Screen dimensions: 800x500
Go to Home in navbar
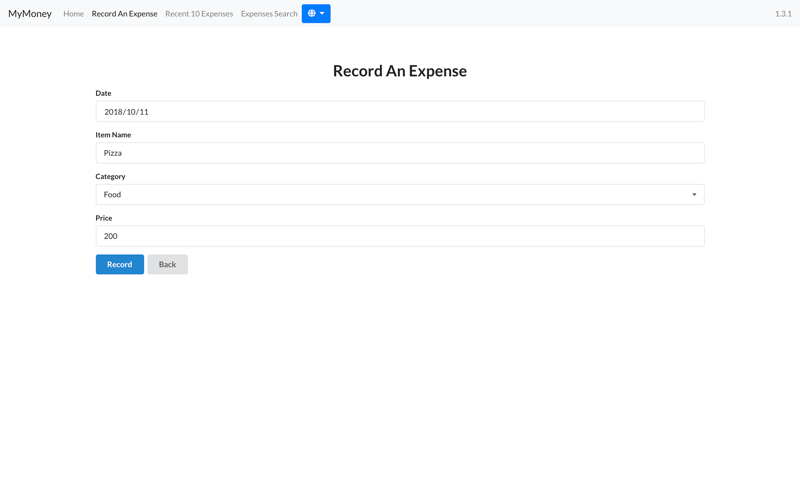73,14
